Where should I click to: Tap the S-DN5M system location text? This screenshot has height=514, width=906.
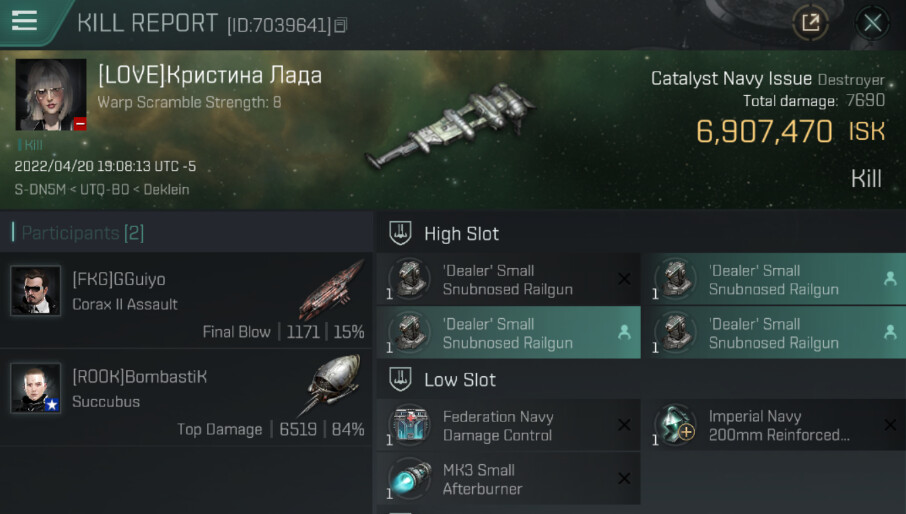coord(36,189)
